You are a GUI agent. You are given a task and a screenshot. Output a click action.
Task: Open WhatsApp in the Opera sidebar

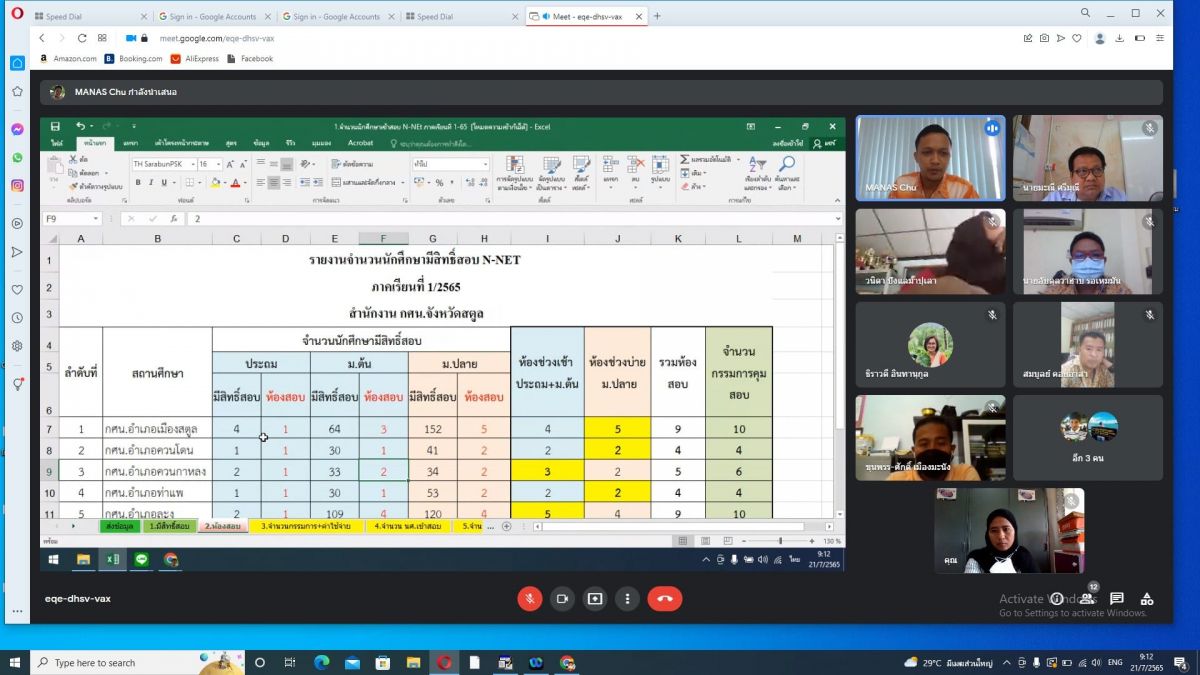[x=17, y=157]
